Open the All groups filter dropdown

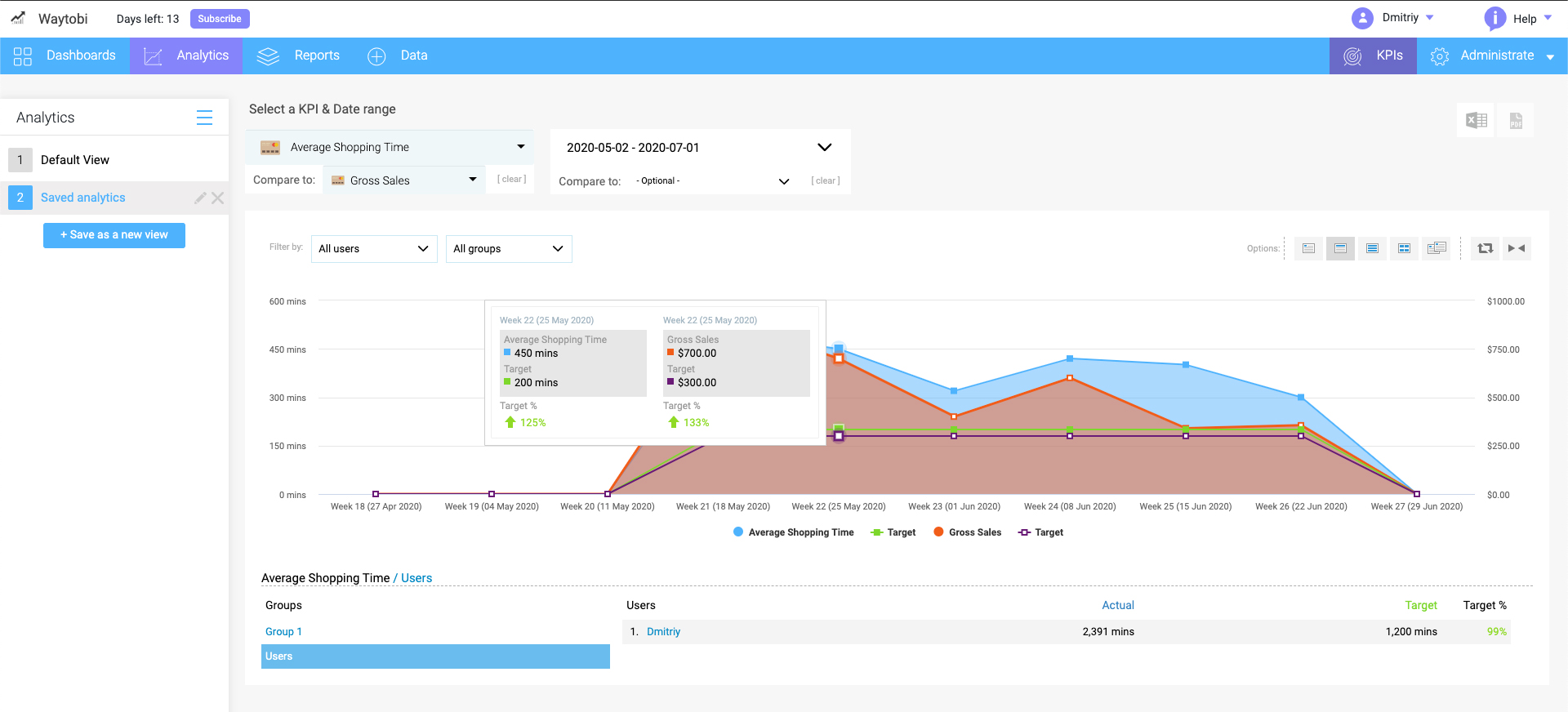pyautogui.click(x=509, y=249)
